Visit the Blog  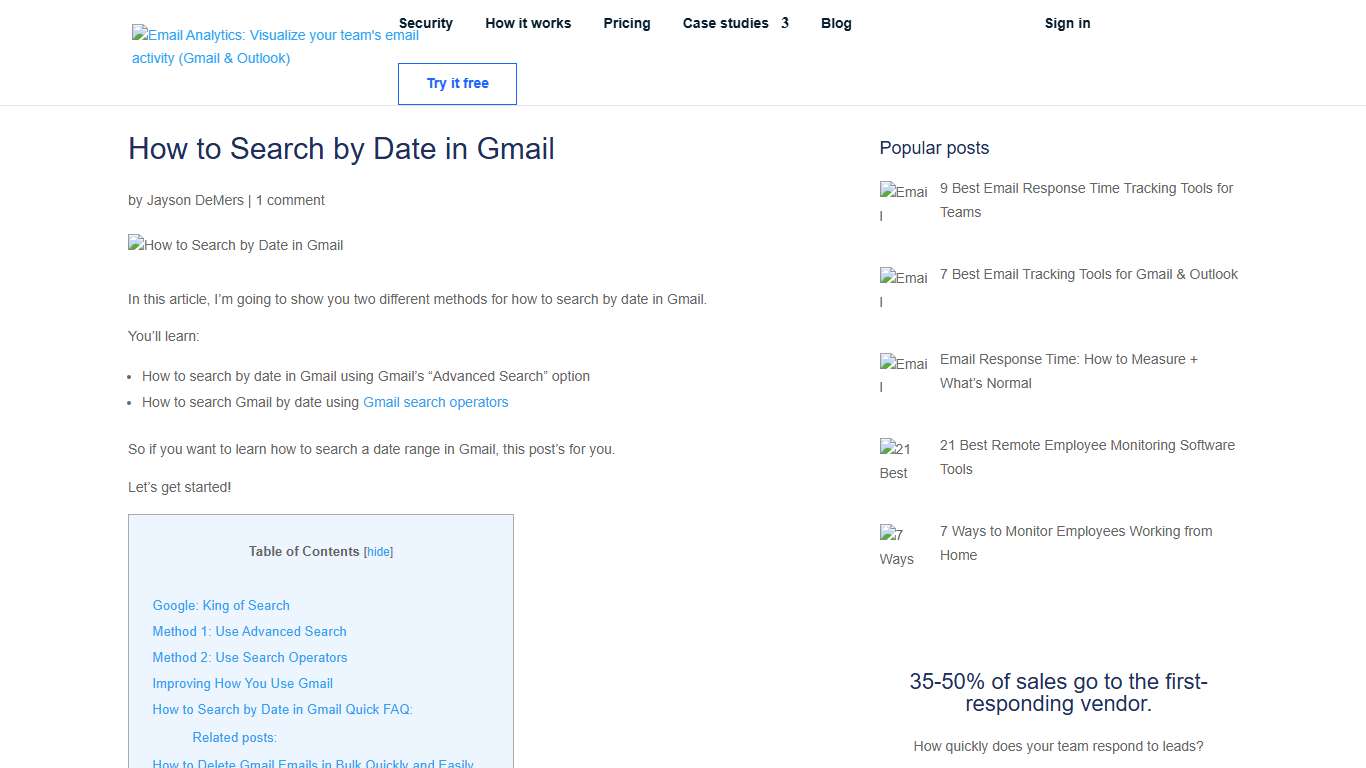pos(836,23)
